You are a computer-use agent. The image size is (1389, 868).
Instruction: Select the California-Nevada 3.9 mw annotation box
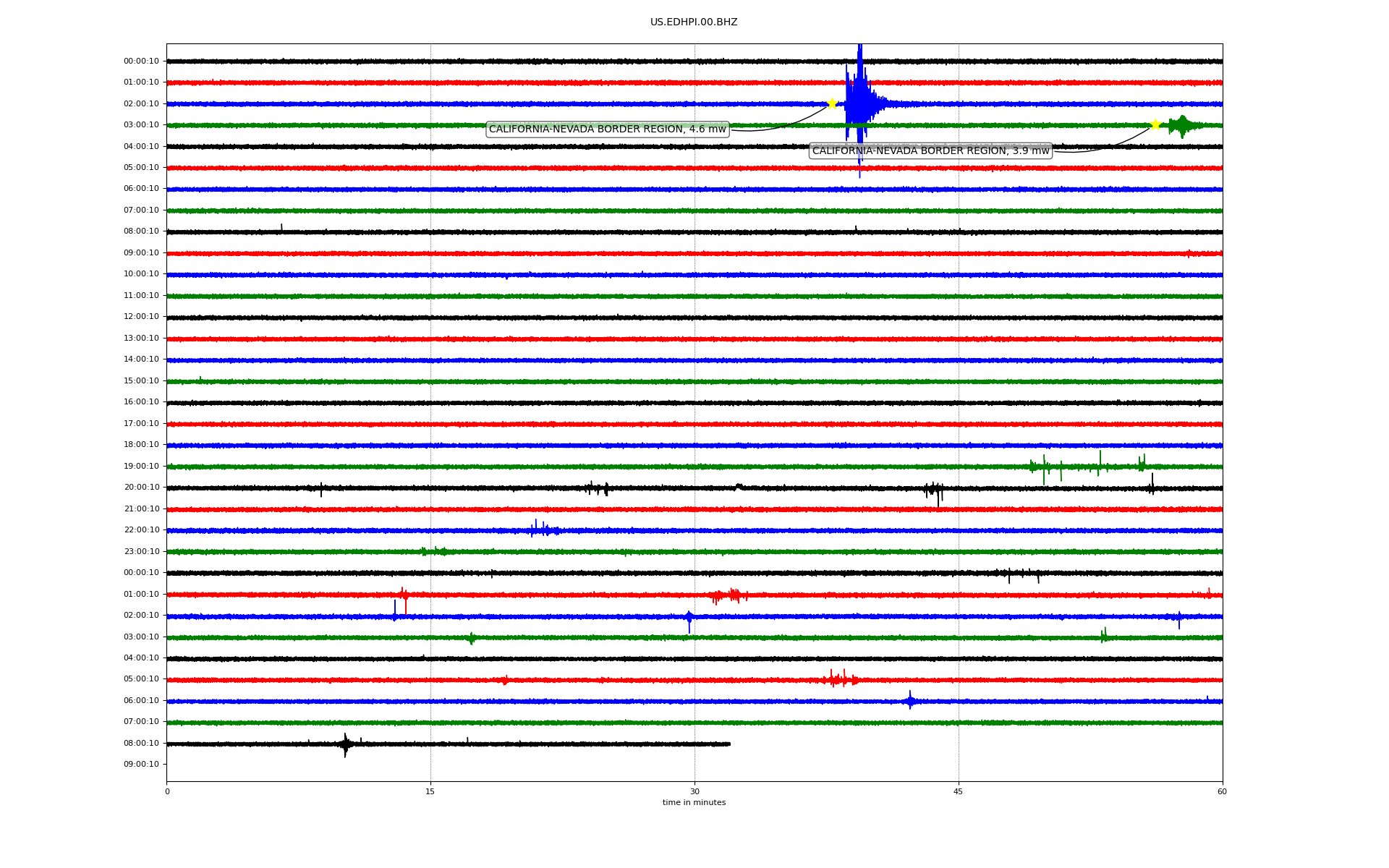(x=930, y=150)
